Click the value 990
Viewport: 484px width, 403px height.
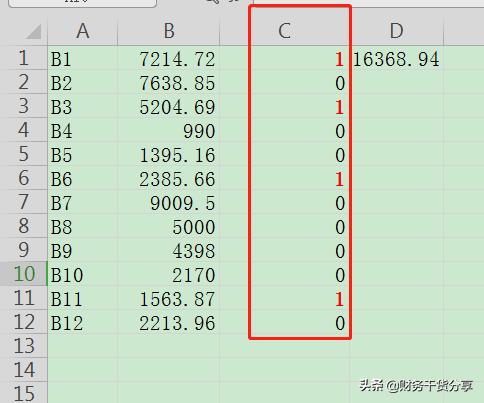[x=199, y=131]
